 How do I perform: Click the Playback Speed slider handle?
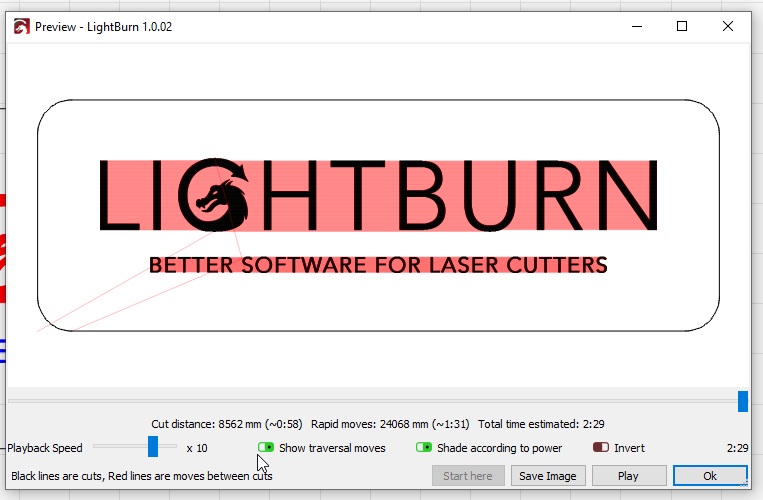pos(153,446)
